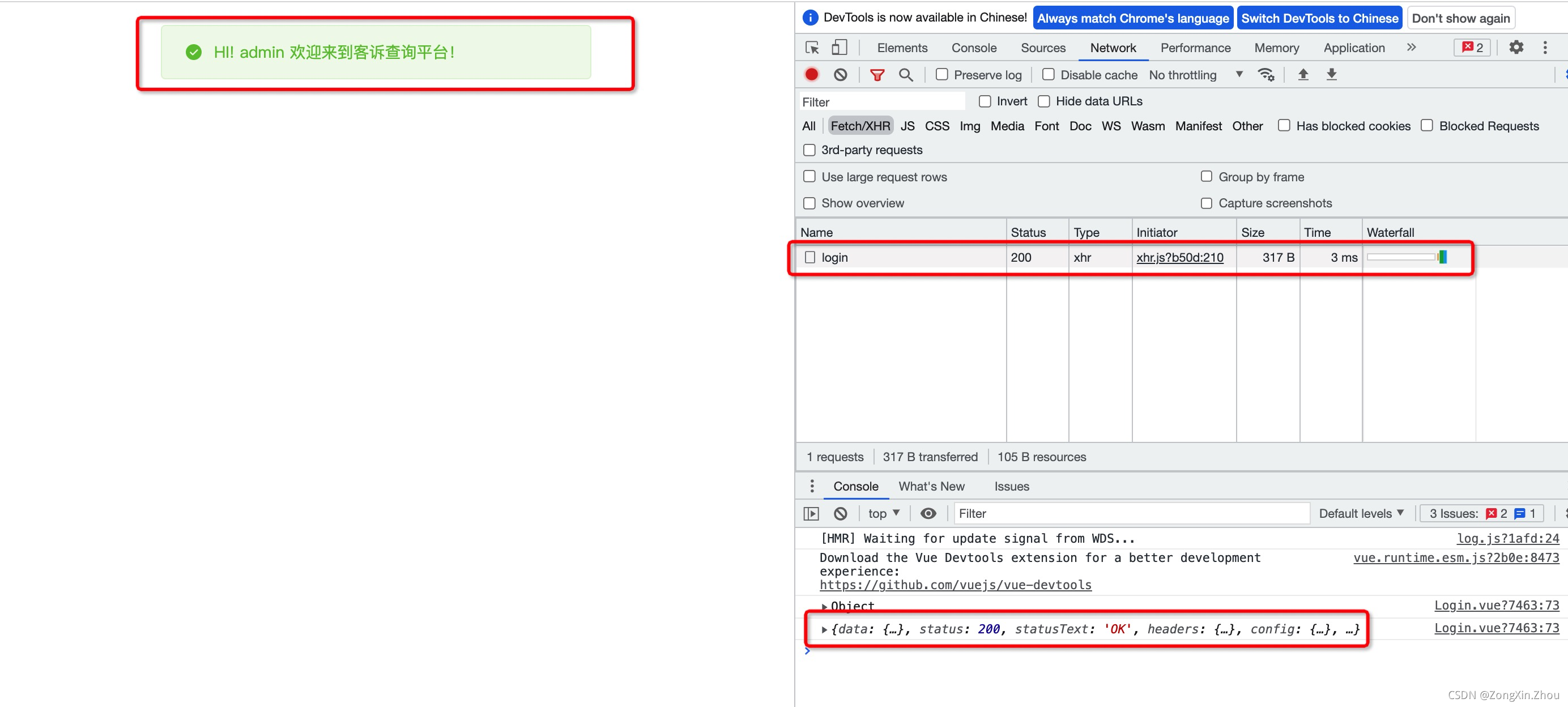This screenshot has width=1568, height=707.
Task: Focus the console Filter input field
Action: (1131, 513)
